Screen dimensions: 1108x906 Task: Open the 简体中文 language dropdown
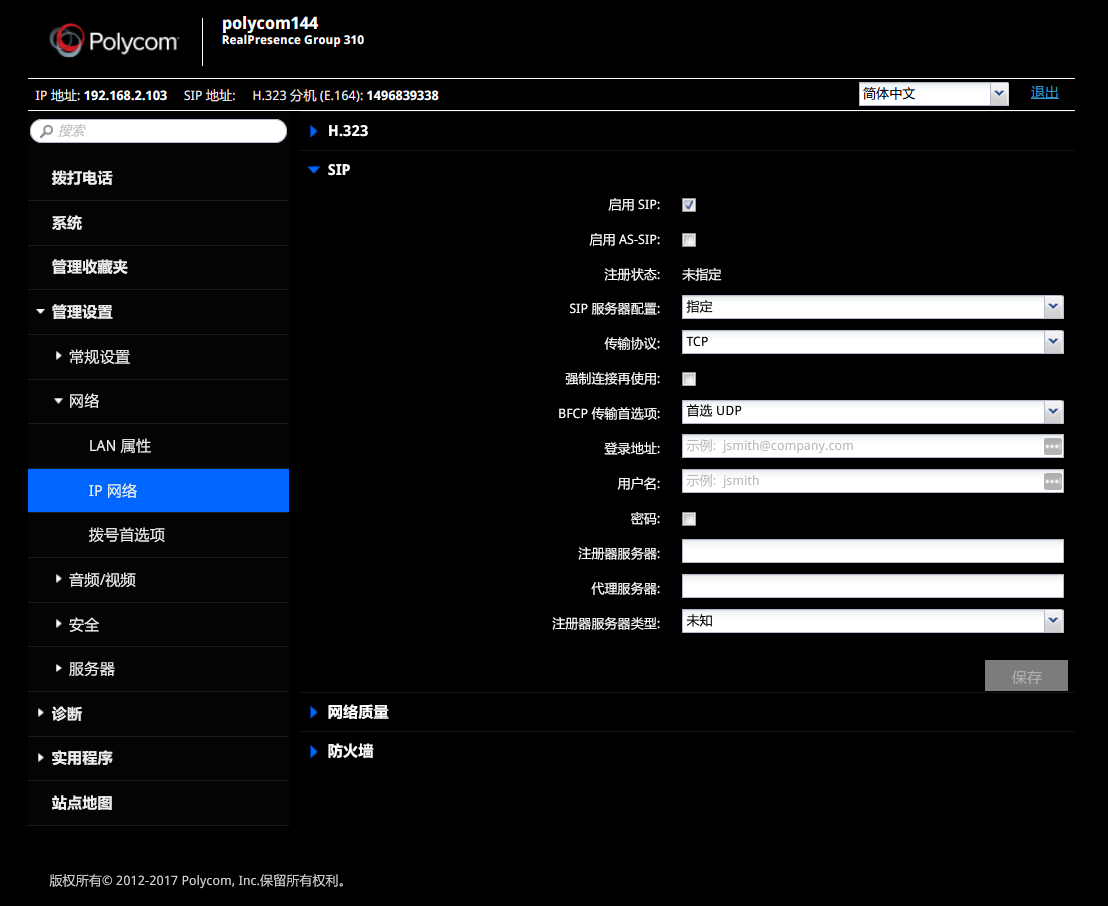click(x=933, y=94)
